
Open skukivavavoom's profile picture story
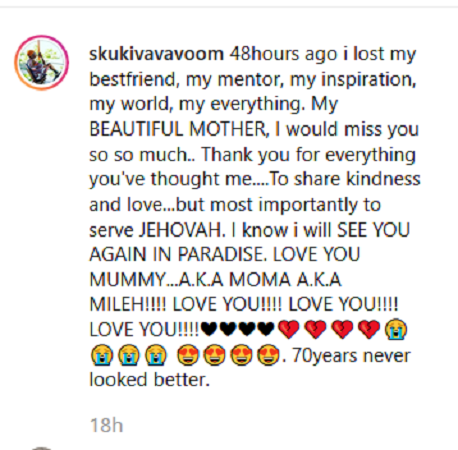(x=42, y=62)
